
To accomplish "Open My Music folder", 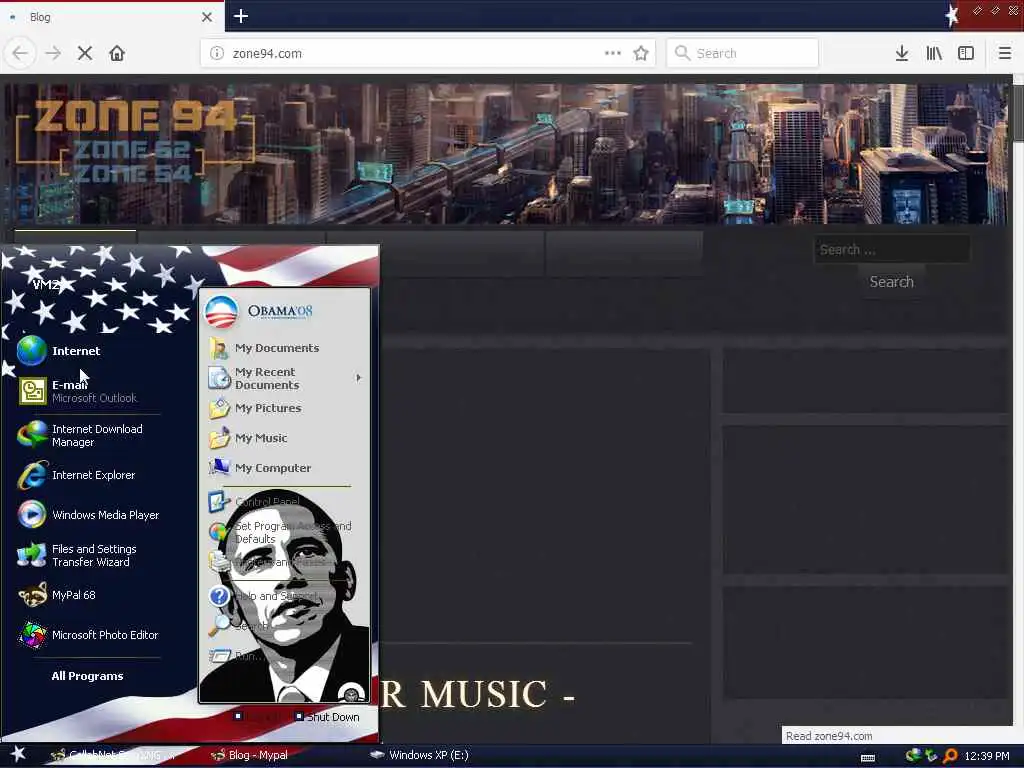I will click(248, 438).
